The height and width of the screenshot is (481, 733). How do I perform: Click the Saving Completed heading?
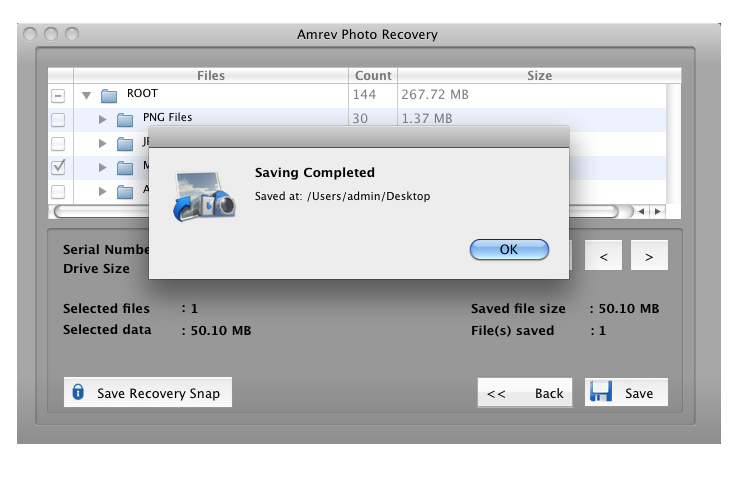coord(315,172)
